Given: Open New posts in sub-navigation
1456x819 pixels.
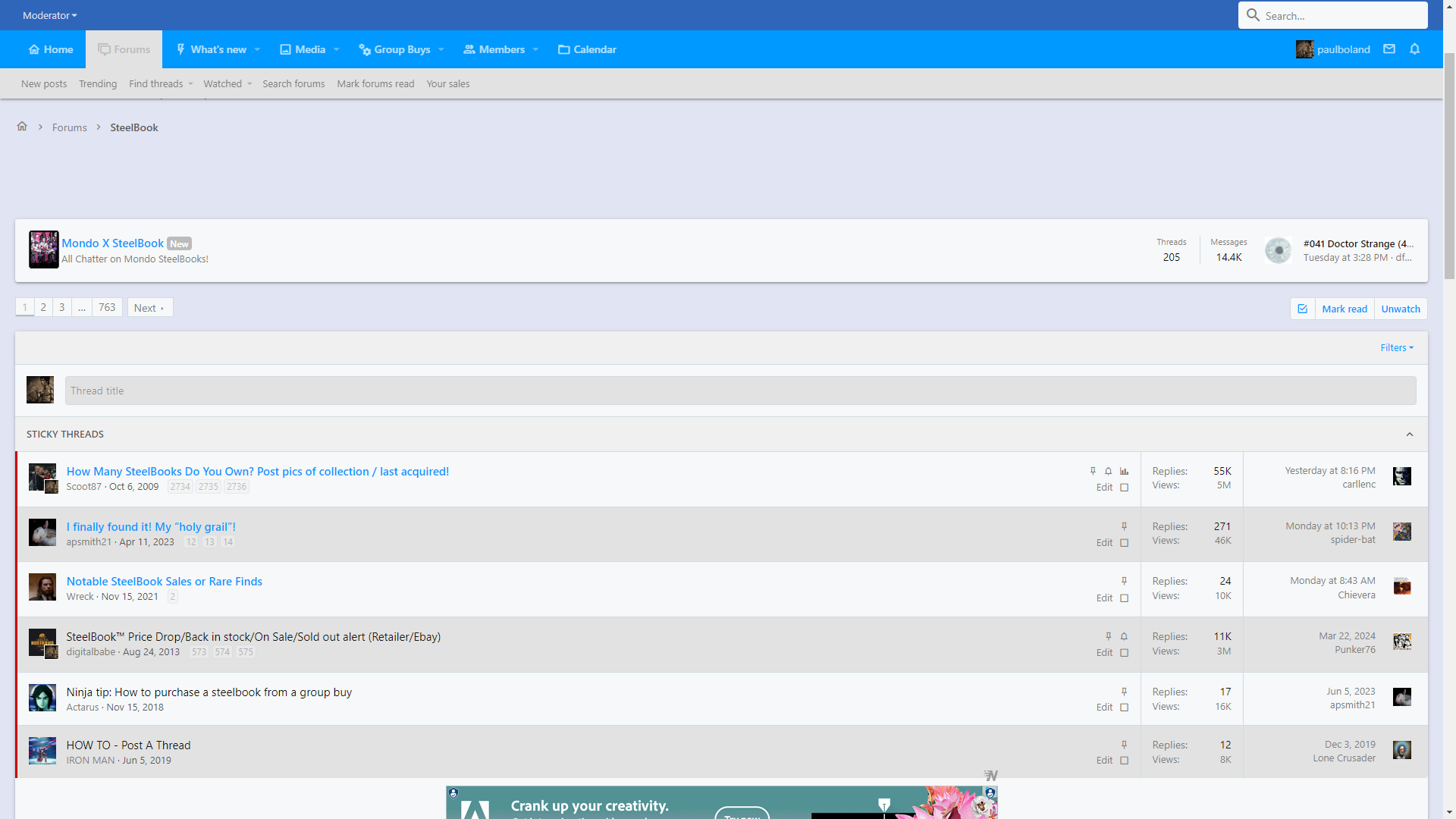Looking at the screenshot, I should pyautogui.click(x=44, y=83).
